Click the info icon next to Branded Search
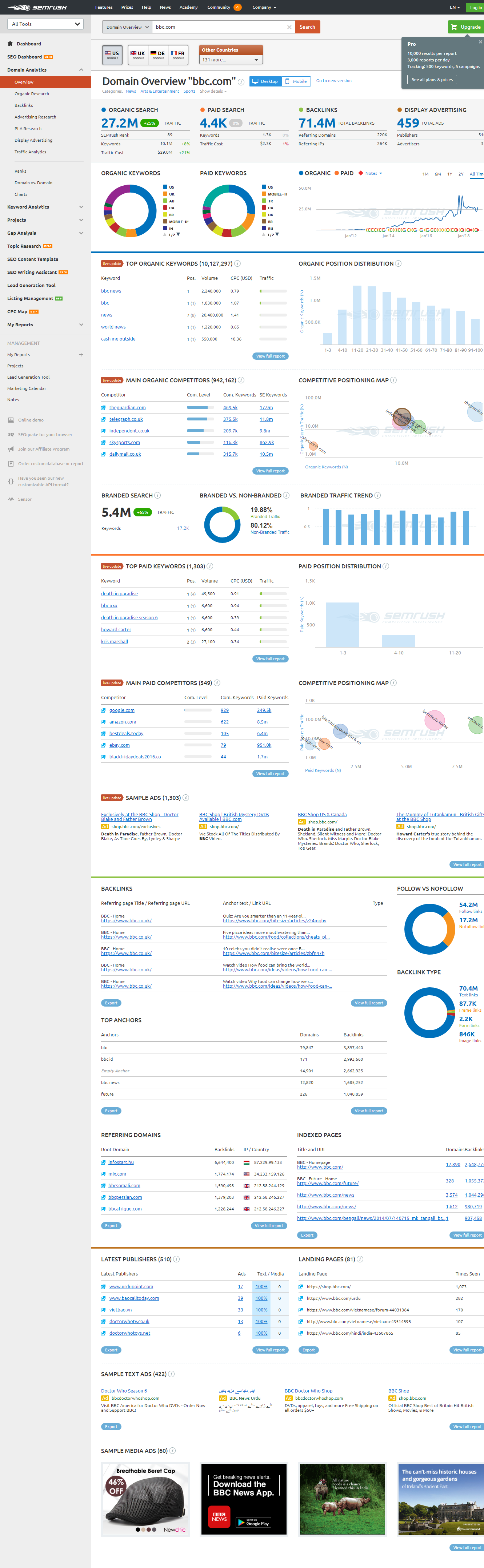Viewport: 484px width, 1568px height. click(x=158, y=495)
